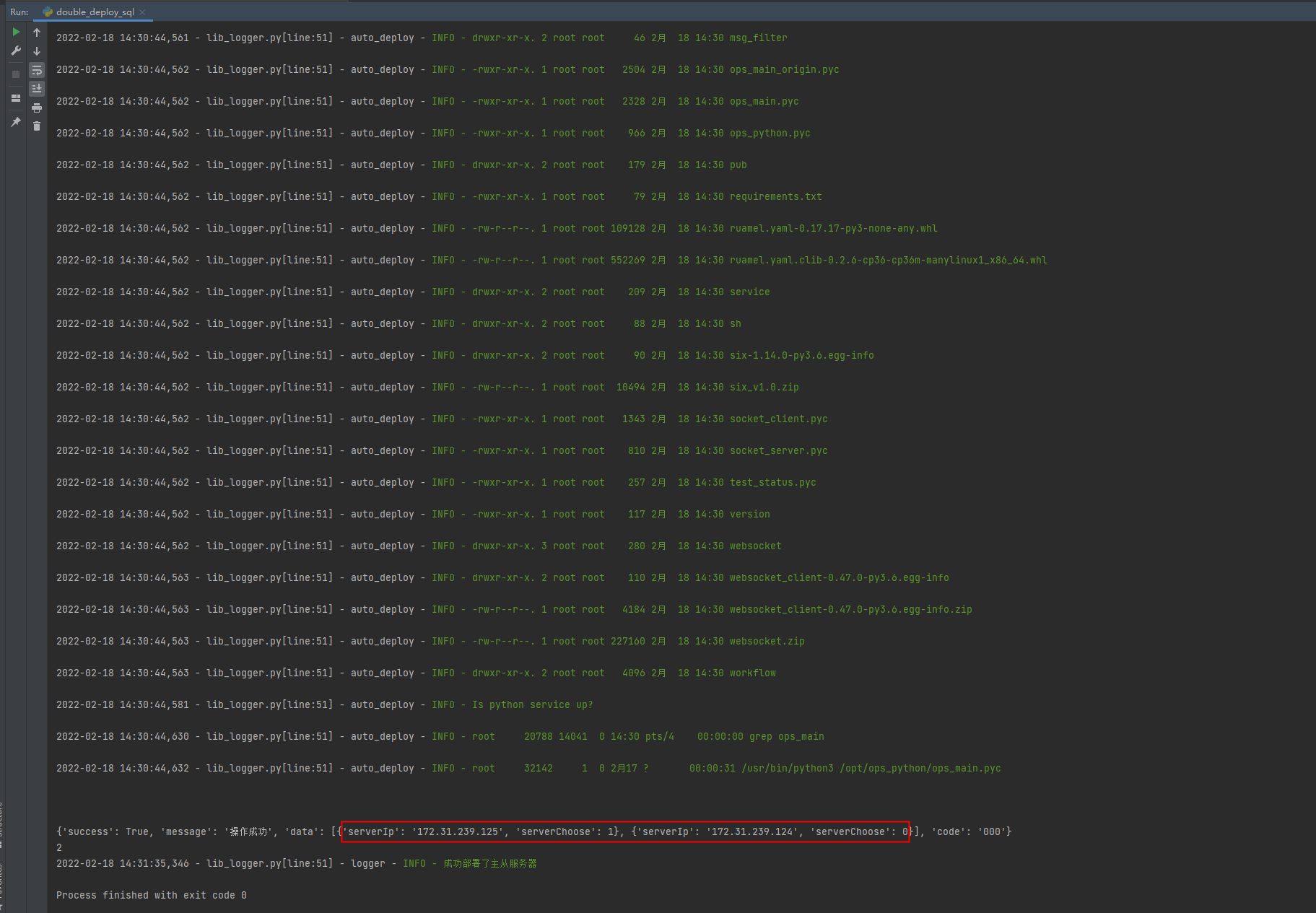Click the websocket.zip filename in the log
This screenshot has height=913, width=1316.
767,641
